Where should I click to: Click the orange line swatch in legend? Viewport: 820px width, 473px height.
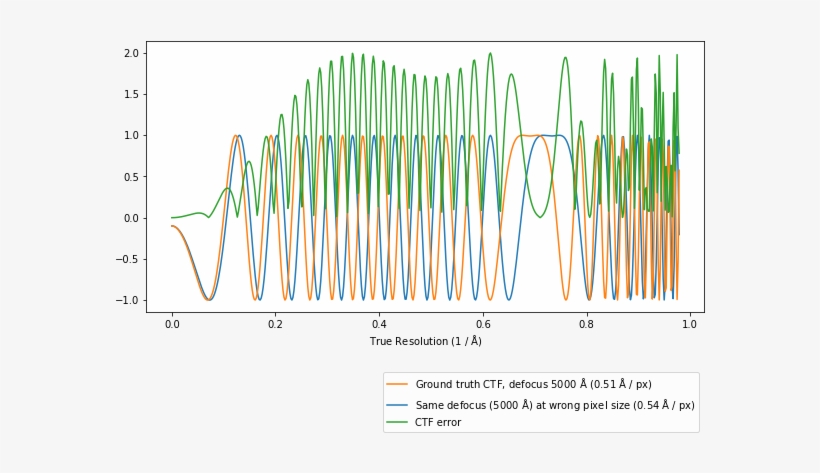(399, 384)
